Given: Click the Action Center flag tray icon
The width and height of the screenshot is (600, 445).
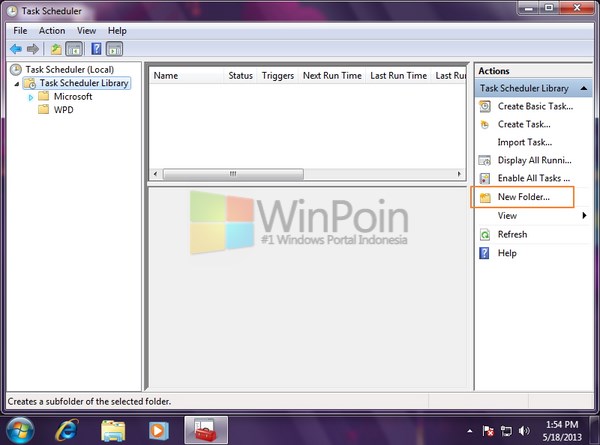Looking at the screenshot, I should pyautogui.click(x=488, y=431).
